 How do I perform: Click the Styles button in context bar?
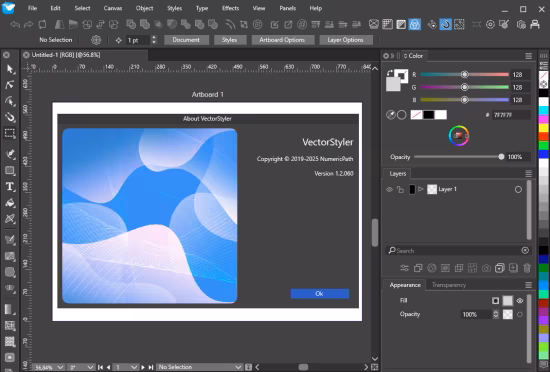pyautogui.click(x=229, y=40)
